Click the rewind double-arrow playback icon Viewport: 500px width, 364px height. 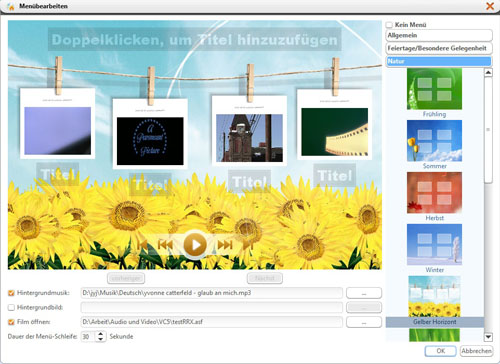pyautogui.click(x=165, y=245)
